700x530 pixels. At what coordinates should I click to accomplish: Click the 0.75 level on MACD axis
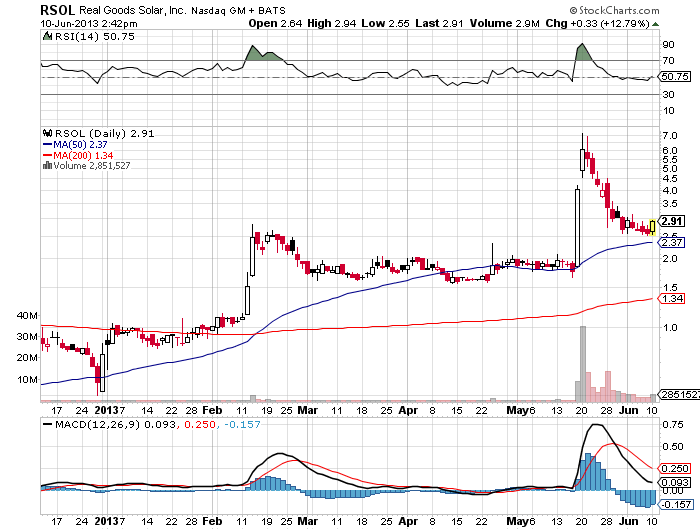672,424
